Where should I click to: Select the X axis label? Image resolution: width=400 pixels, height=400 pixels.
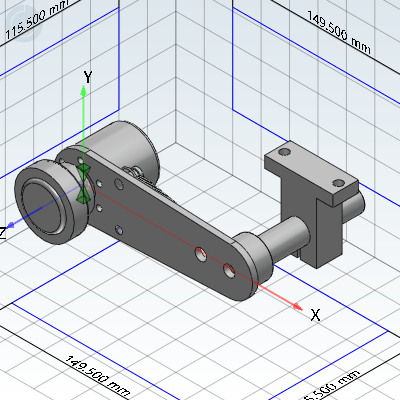[x=315, y=315]
